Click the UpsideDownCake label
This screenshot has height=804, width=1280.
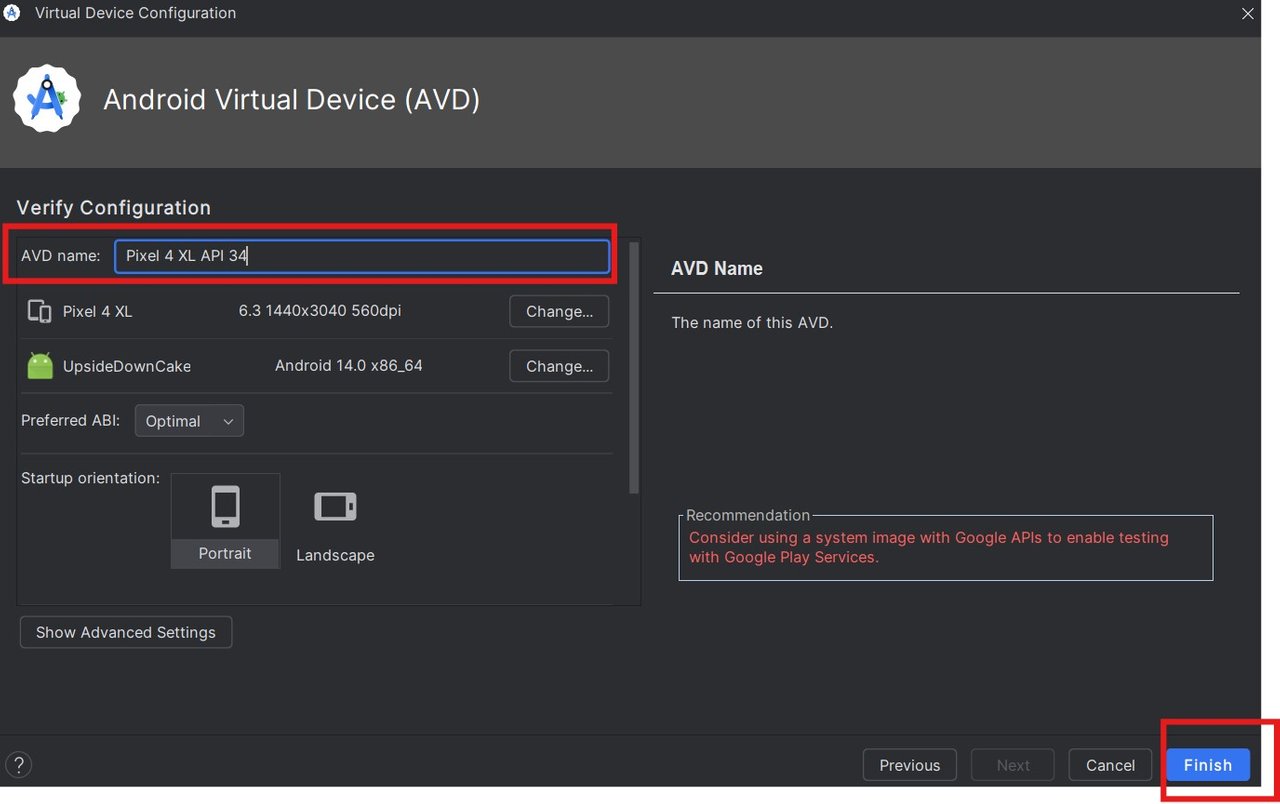pyautogui.click(x=127, y=366)
